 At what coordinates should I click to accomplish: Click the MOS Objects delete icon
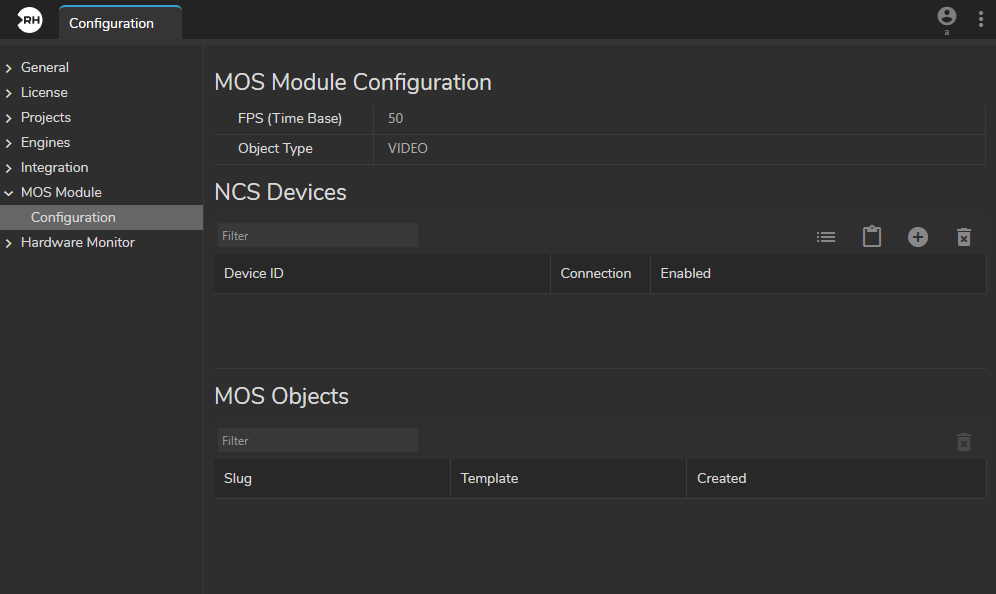point(964,442)
